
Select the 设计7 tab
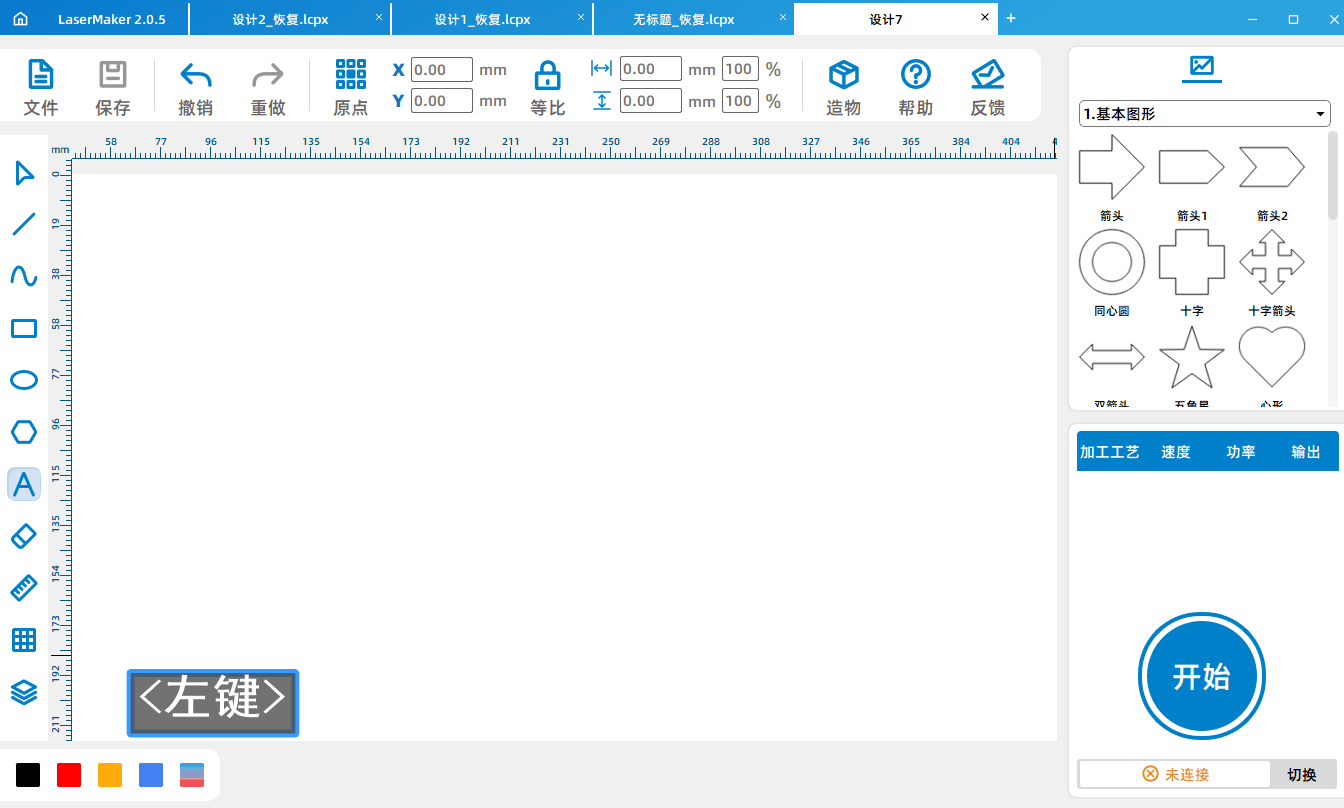tap(886, 19)
